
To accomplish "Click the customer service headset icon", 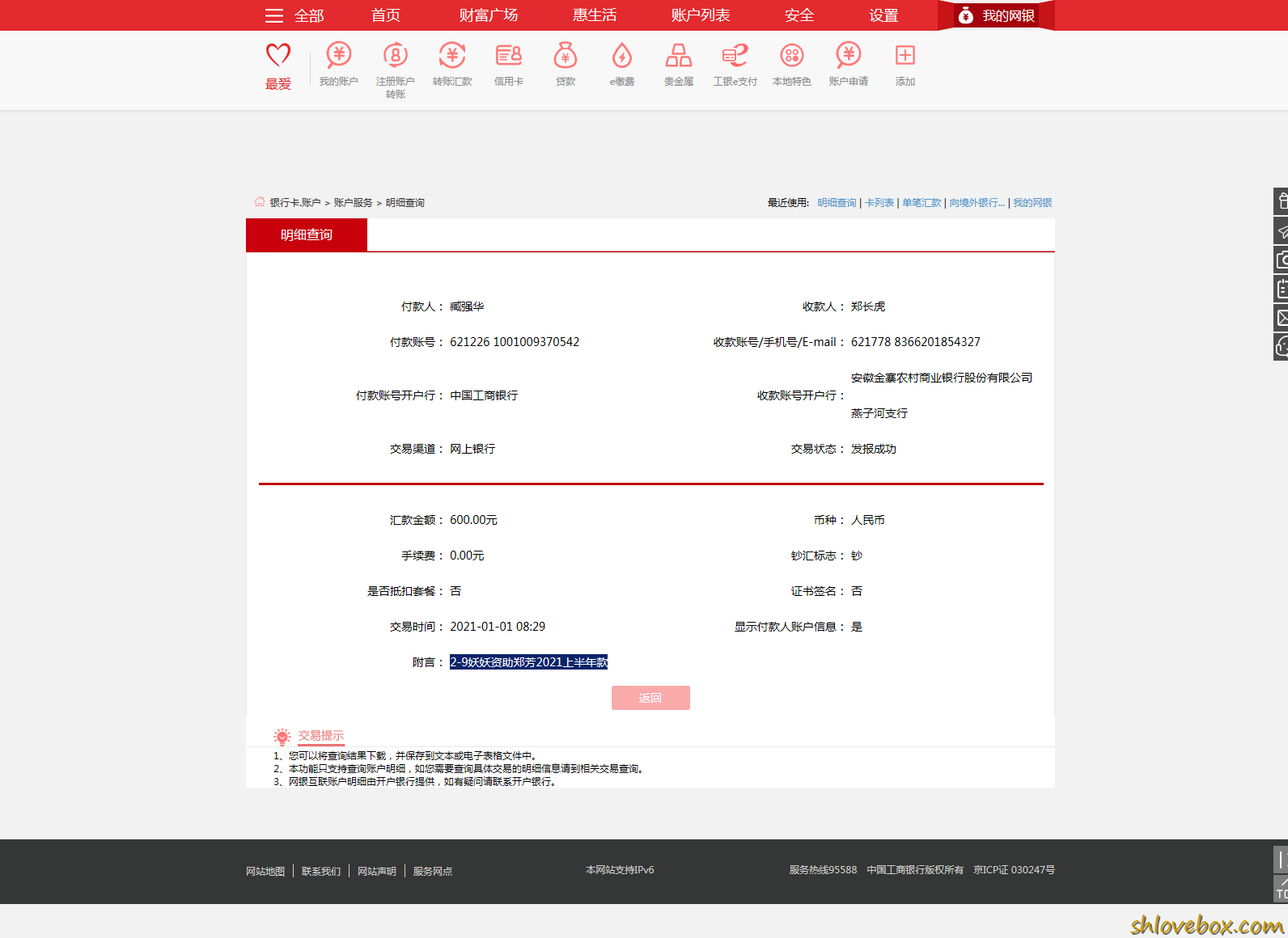I will click(x=1282, y=347).
